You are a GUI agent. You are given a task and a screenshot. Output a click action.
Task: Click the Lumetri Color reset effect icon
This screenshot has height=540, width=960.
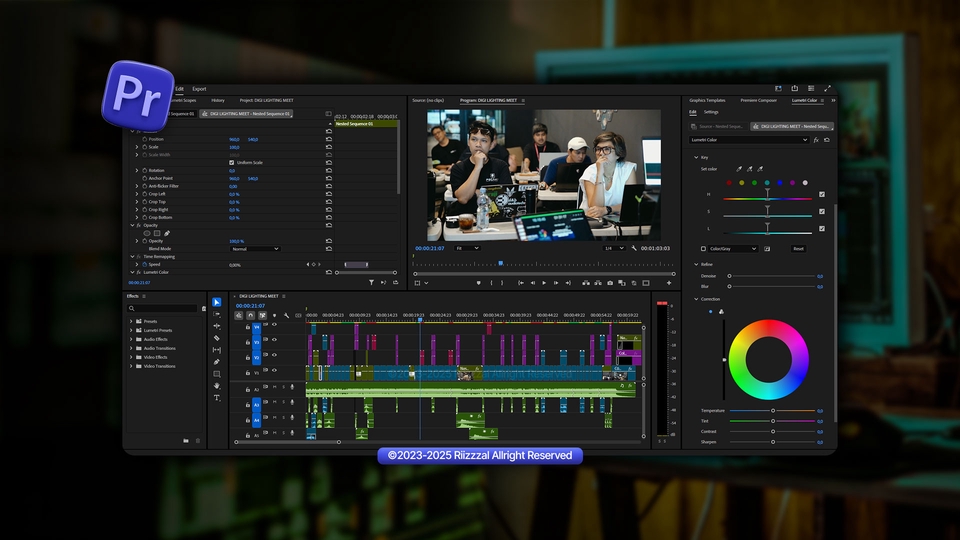827,140
